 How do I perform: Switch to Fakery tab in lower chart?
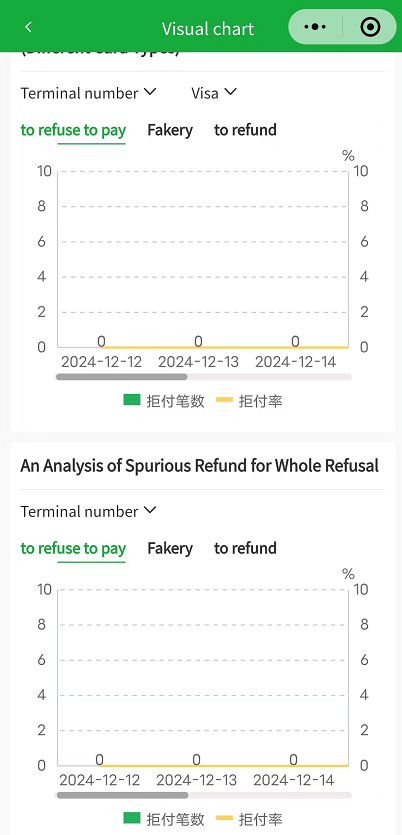click(x=170, y=548)
